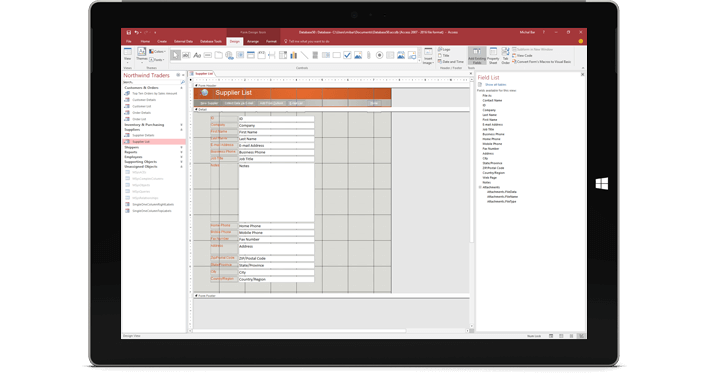Click the Save icon in the title bar
The image size is (713, 374).
tap(129, 32)
